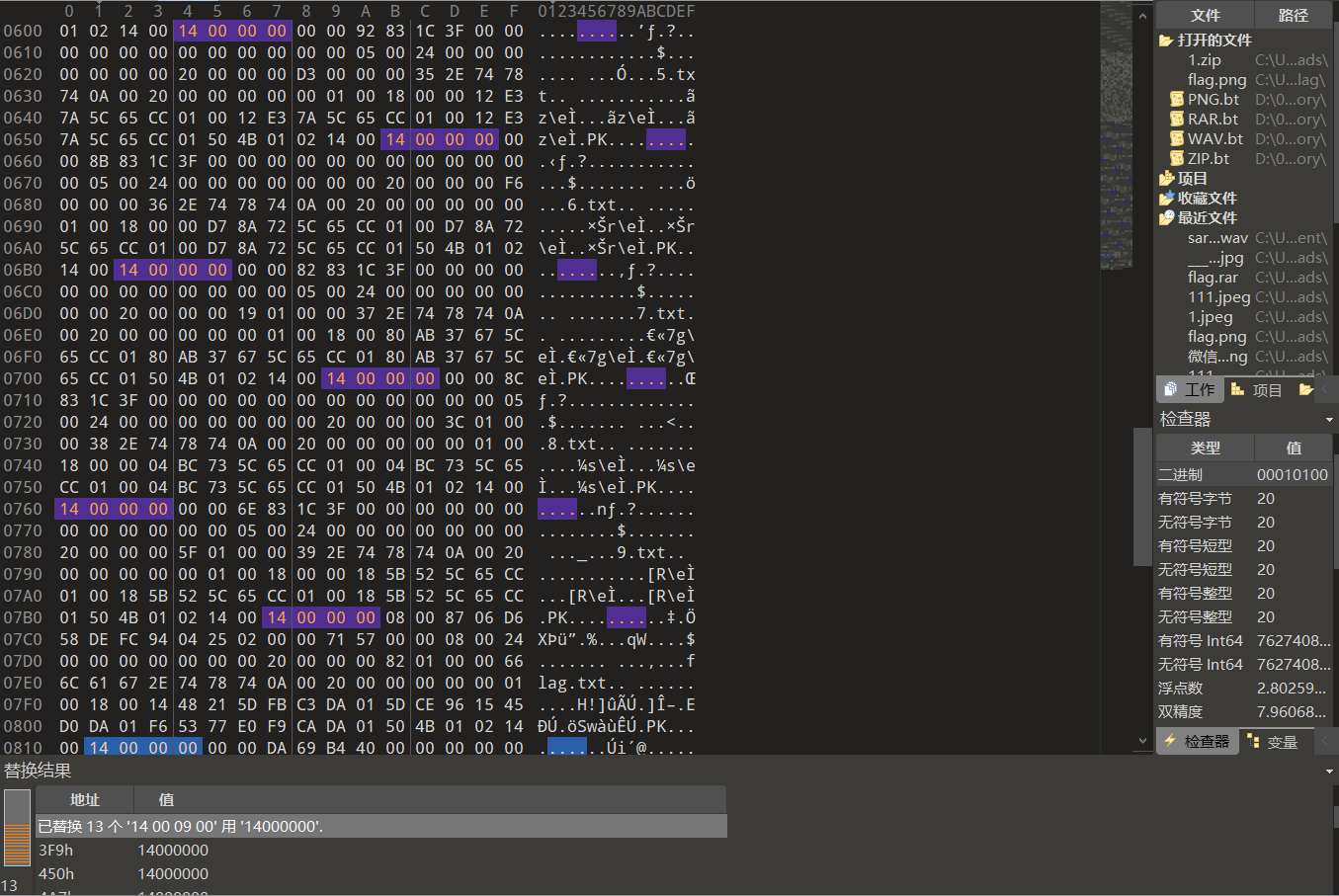
Task: Open the 替换结果 panel dropdown arrow
Action: coord(1329,772)
